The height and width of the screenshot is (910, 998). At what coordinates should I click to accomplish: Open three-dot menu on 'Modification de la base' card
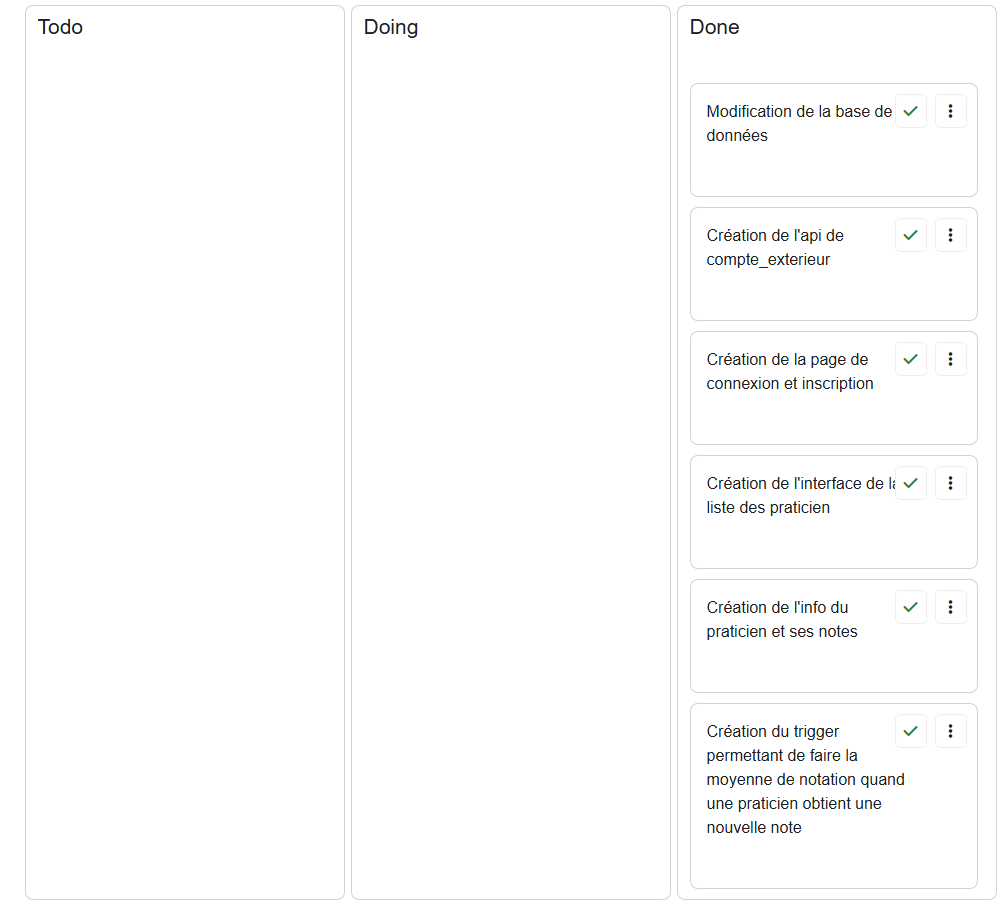(x=950, y=111)
